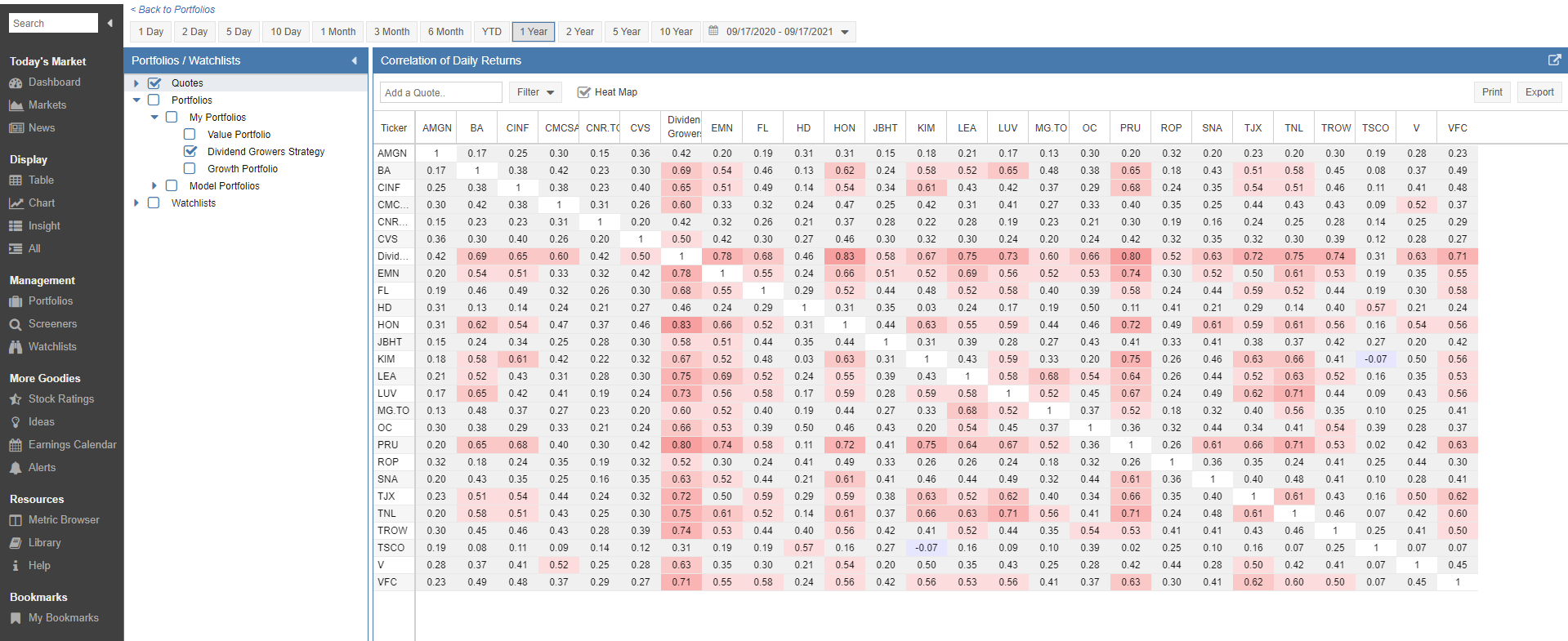Select the All display icon
Image resolution: width=1568 pixels, height=641 pixels.
point(16,249)
